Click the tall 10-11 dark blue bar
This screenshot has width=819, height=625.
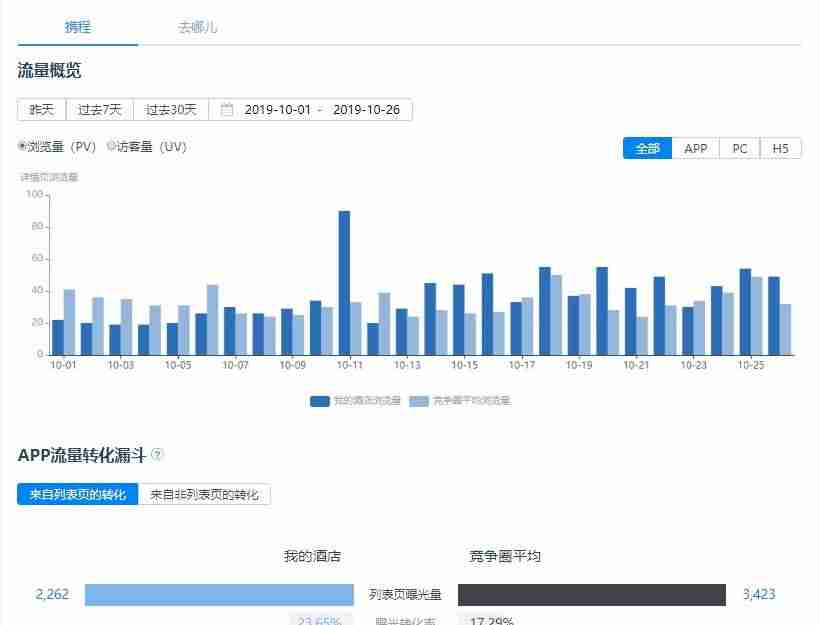[344, 283]
